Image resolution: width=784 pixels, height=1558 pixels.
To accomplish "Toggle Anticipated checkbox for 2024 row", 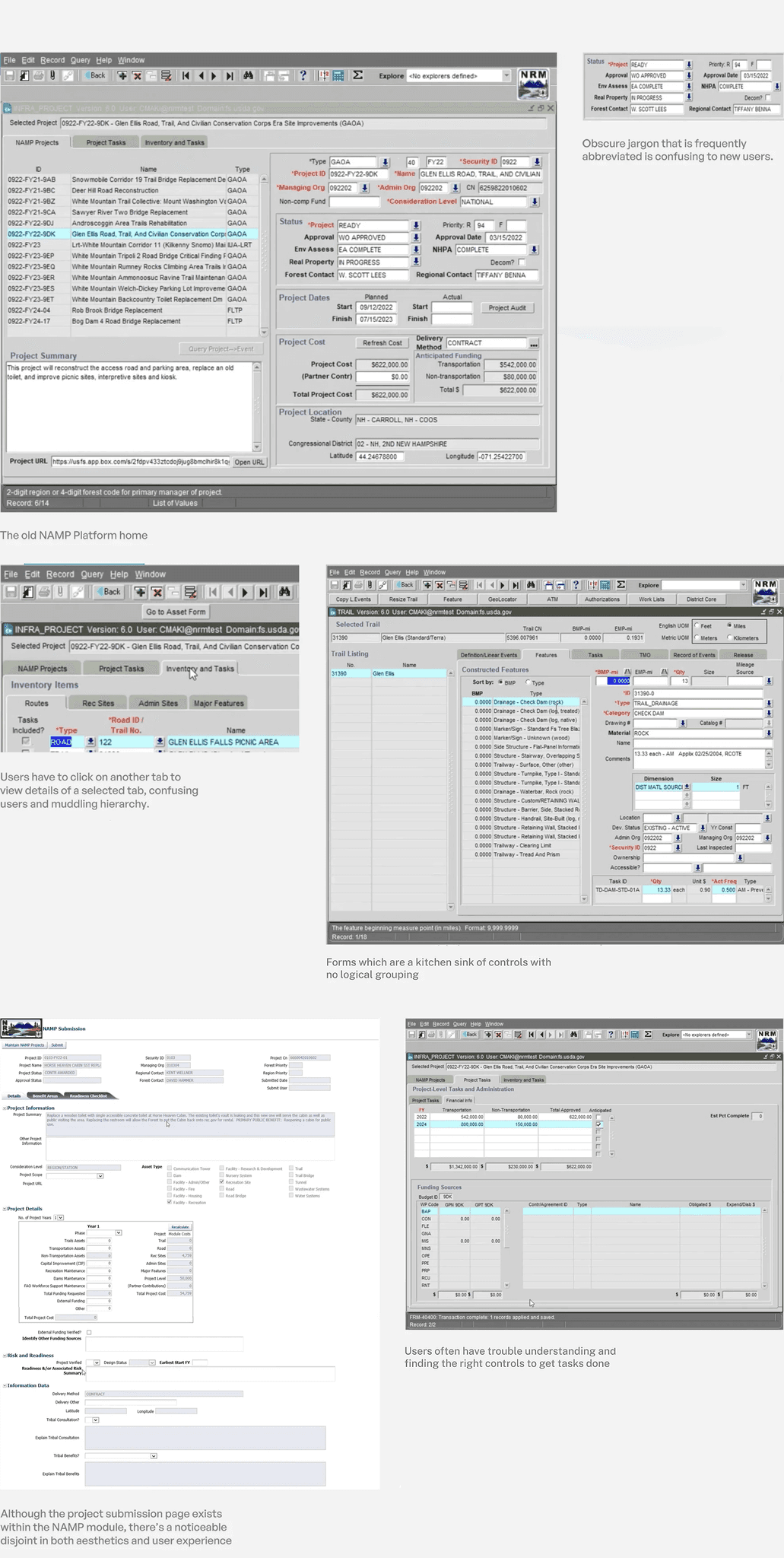I will [x=599, y=1124].
